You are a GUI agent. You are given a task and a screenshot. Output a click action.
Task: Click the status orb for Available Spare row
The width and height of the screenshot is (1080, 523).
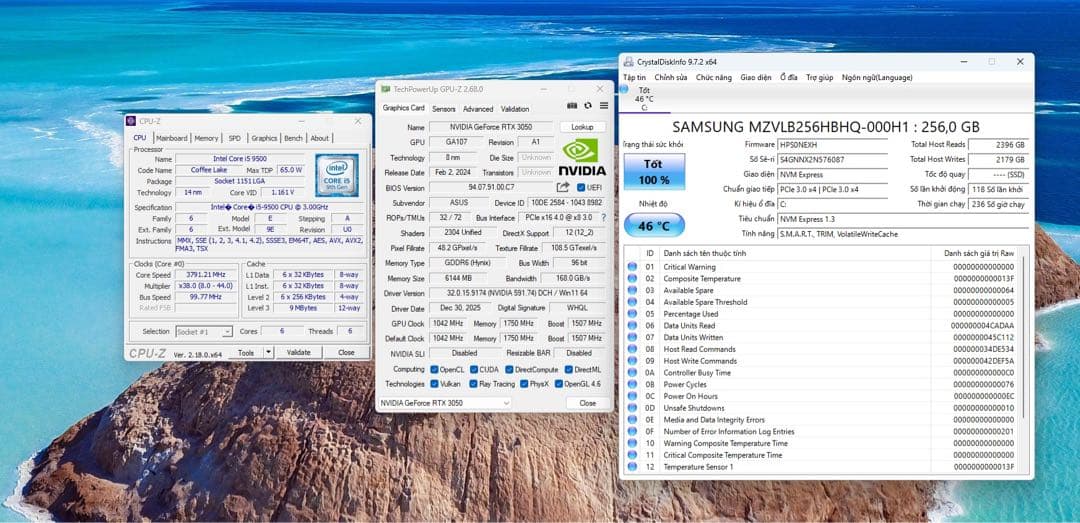point(632,290)
